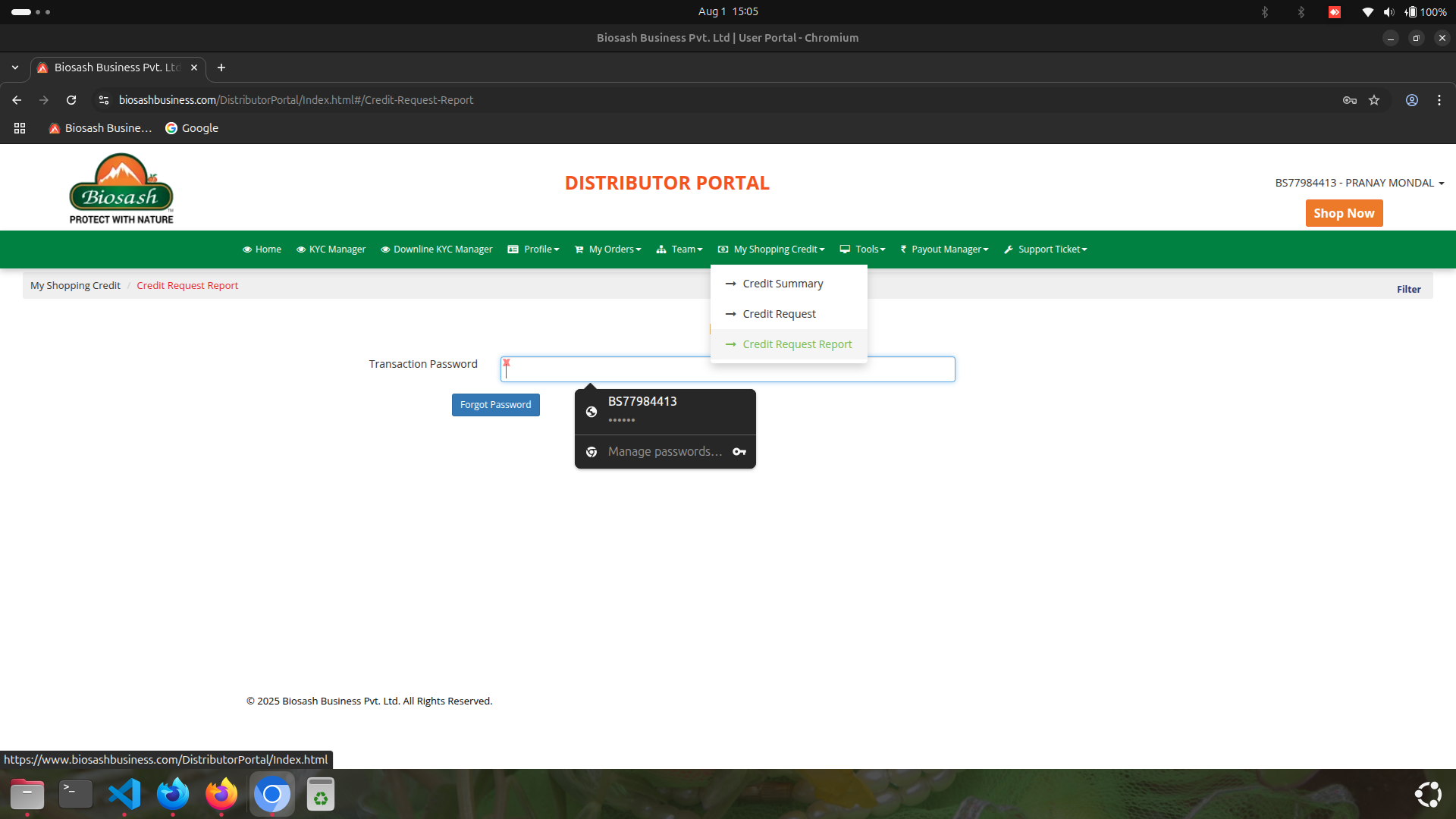Reload the page using refresh icon

click(71, 100)
